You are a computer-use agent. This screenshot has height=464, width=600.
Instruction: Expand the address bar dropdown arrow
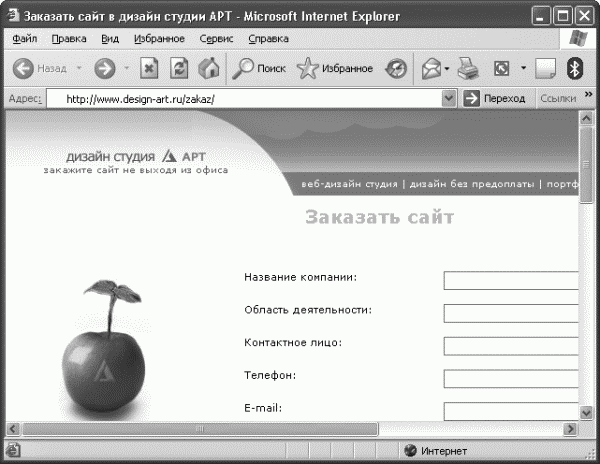click(449, 98)
